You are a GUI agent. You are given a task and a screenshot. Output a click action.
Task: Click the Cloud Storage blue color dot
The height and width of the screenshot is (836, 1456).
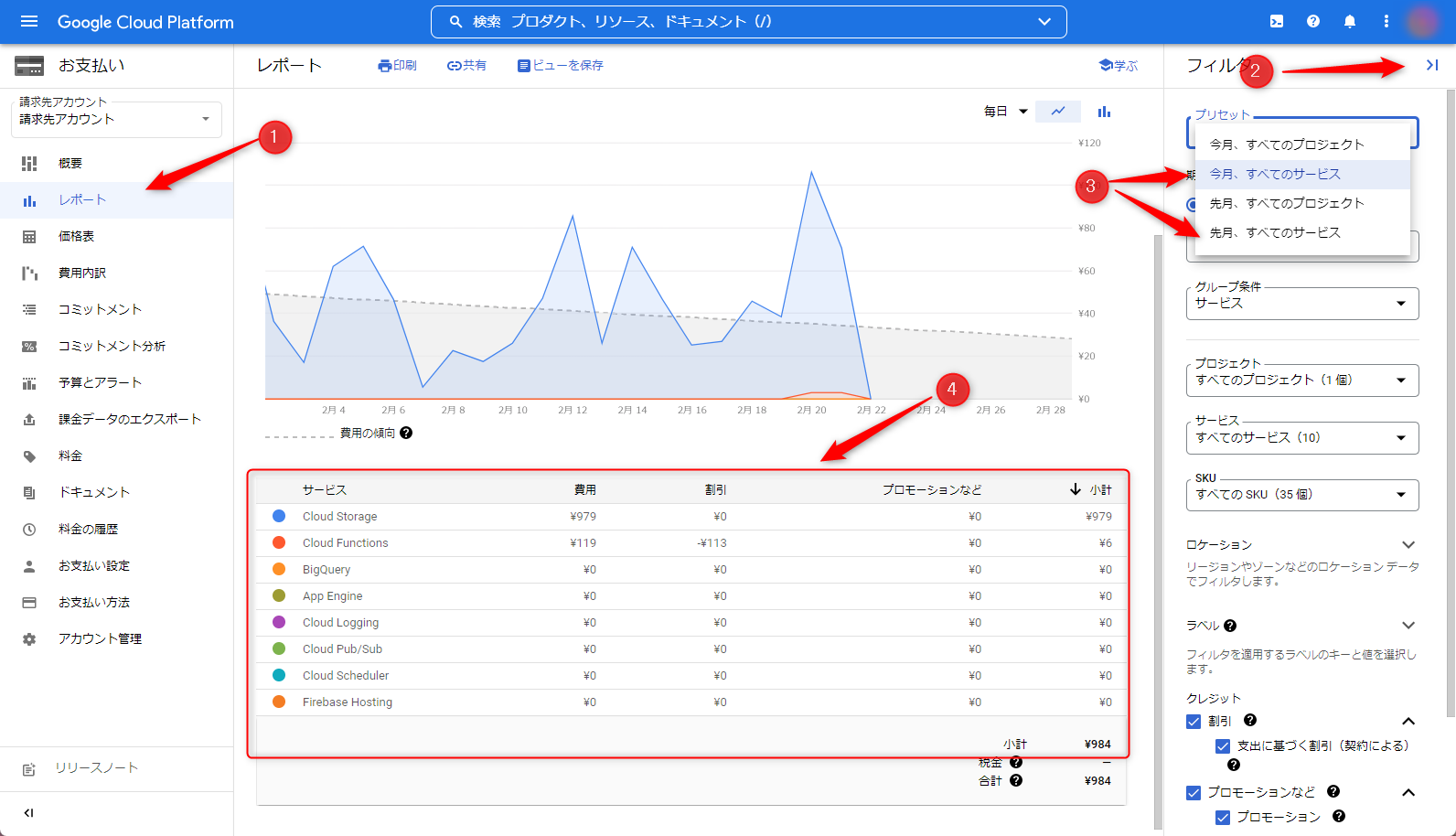click(x=279, y=516)
